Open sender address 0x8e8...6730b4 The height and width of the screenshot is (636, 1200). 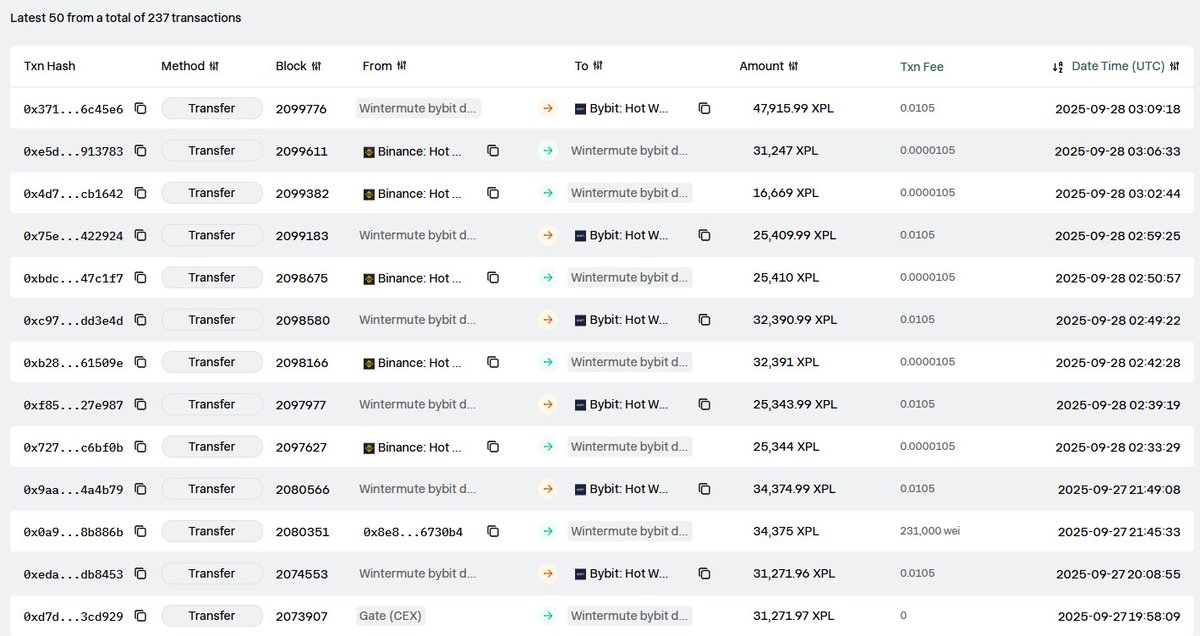click(413, 532)
